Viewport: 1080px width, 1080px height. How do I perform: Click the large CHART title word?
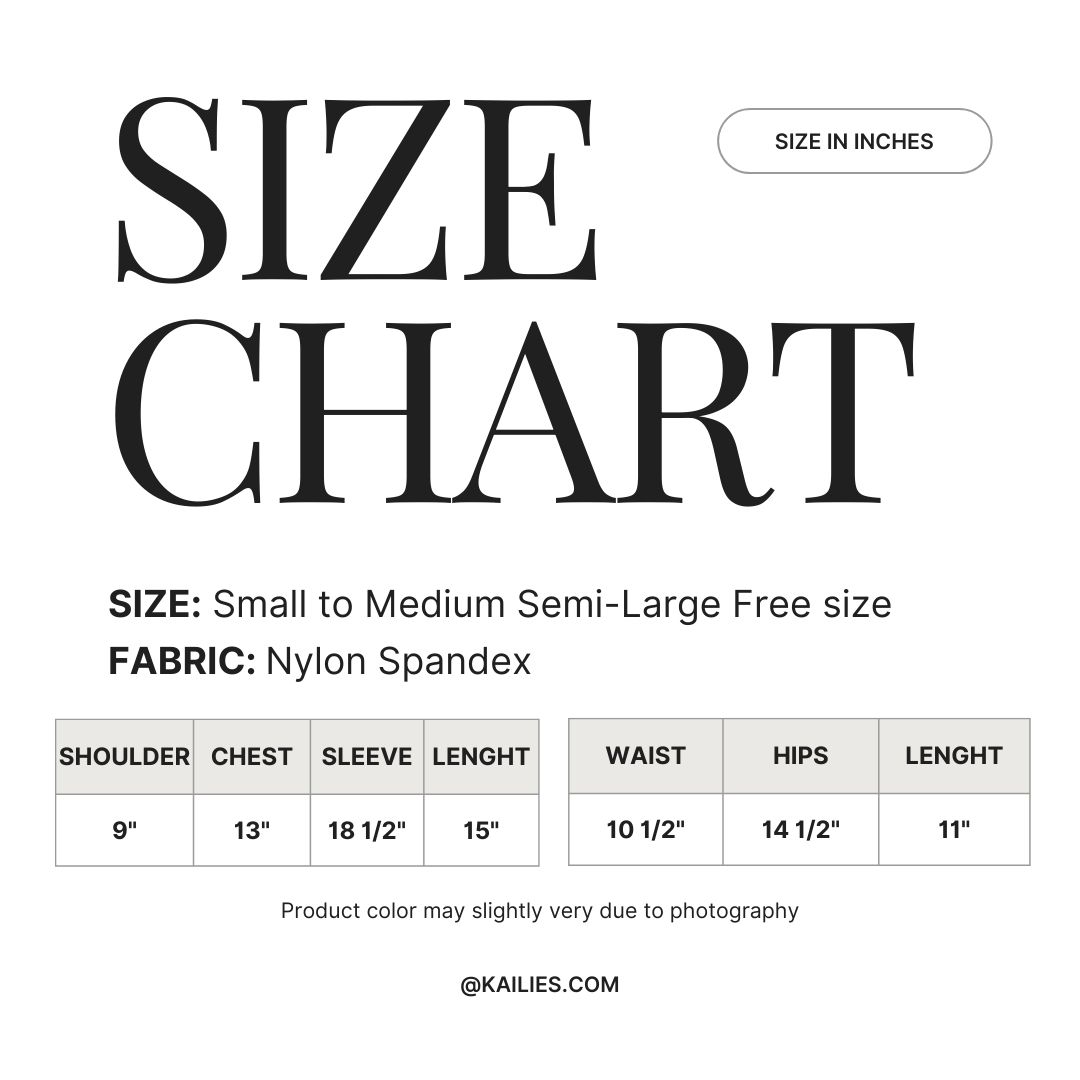[x=512, y=415]
